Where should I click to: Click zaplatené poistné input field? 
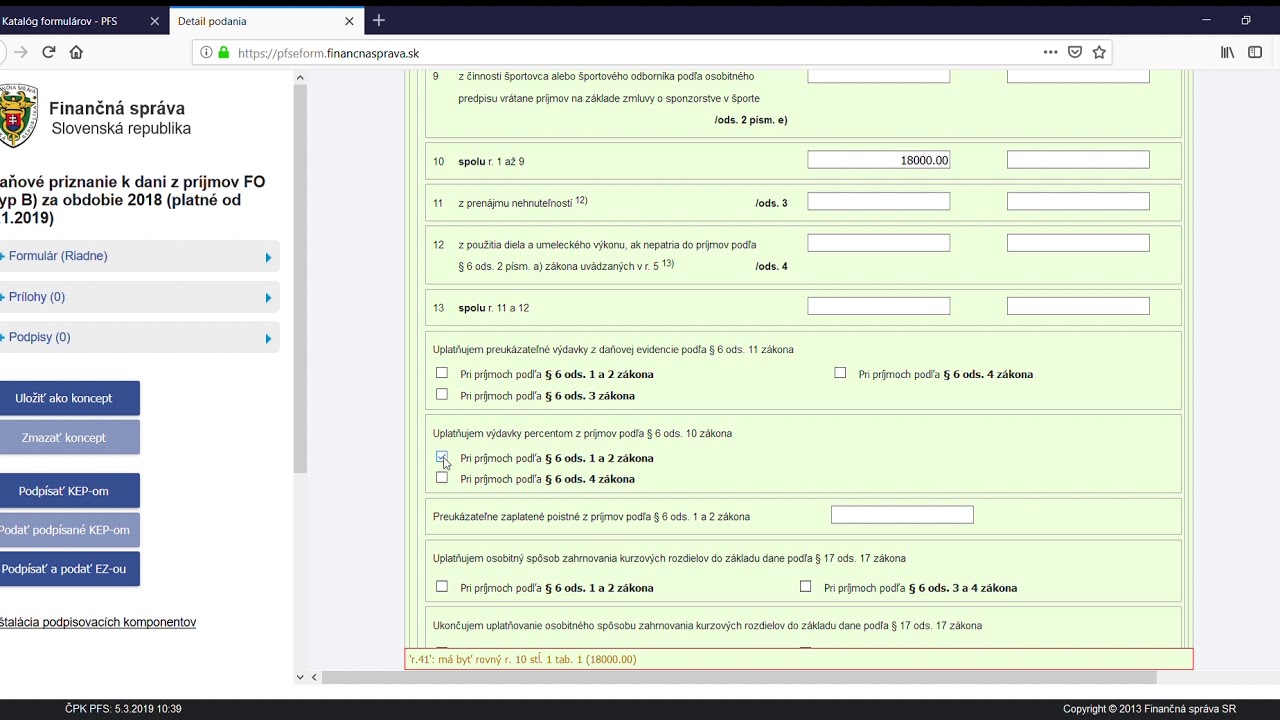pyautogui.click(x=902, y=515)
